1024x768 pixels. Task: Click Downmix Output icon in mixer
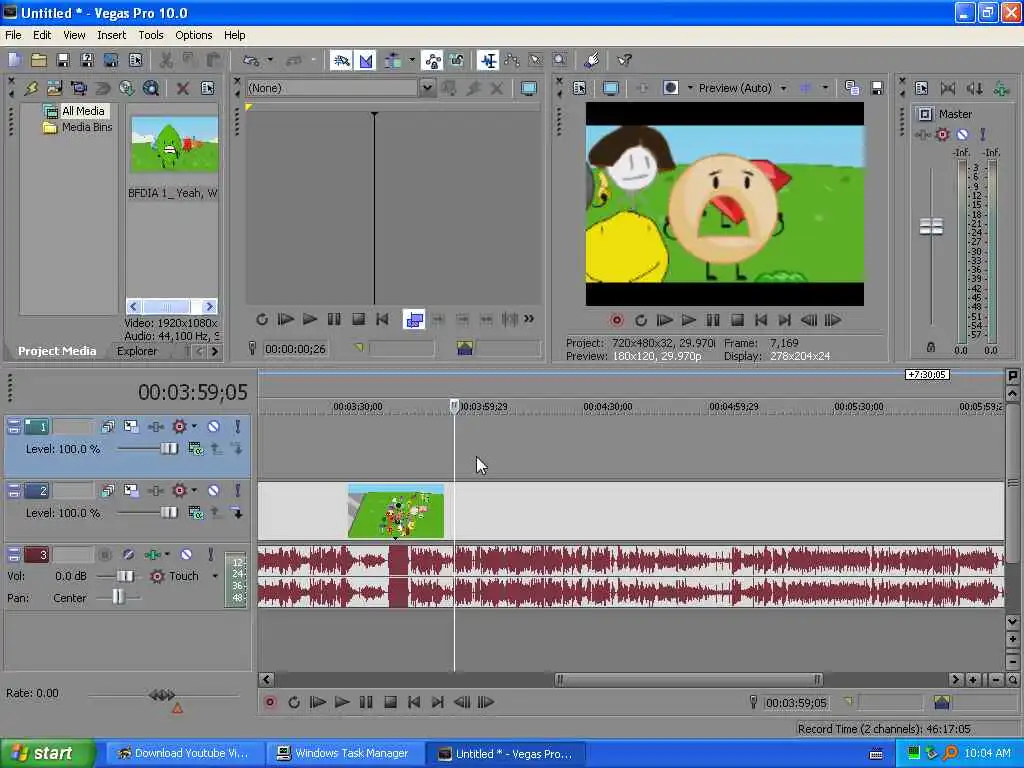(x=947, y=88)
